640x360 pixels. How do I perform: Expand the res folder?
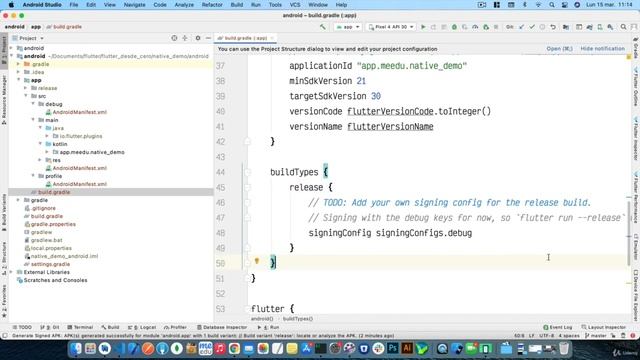[x=40, y=160]
